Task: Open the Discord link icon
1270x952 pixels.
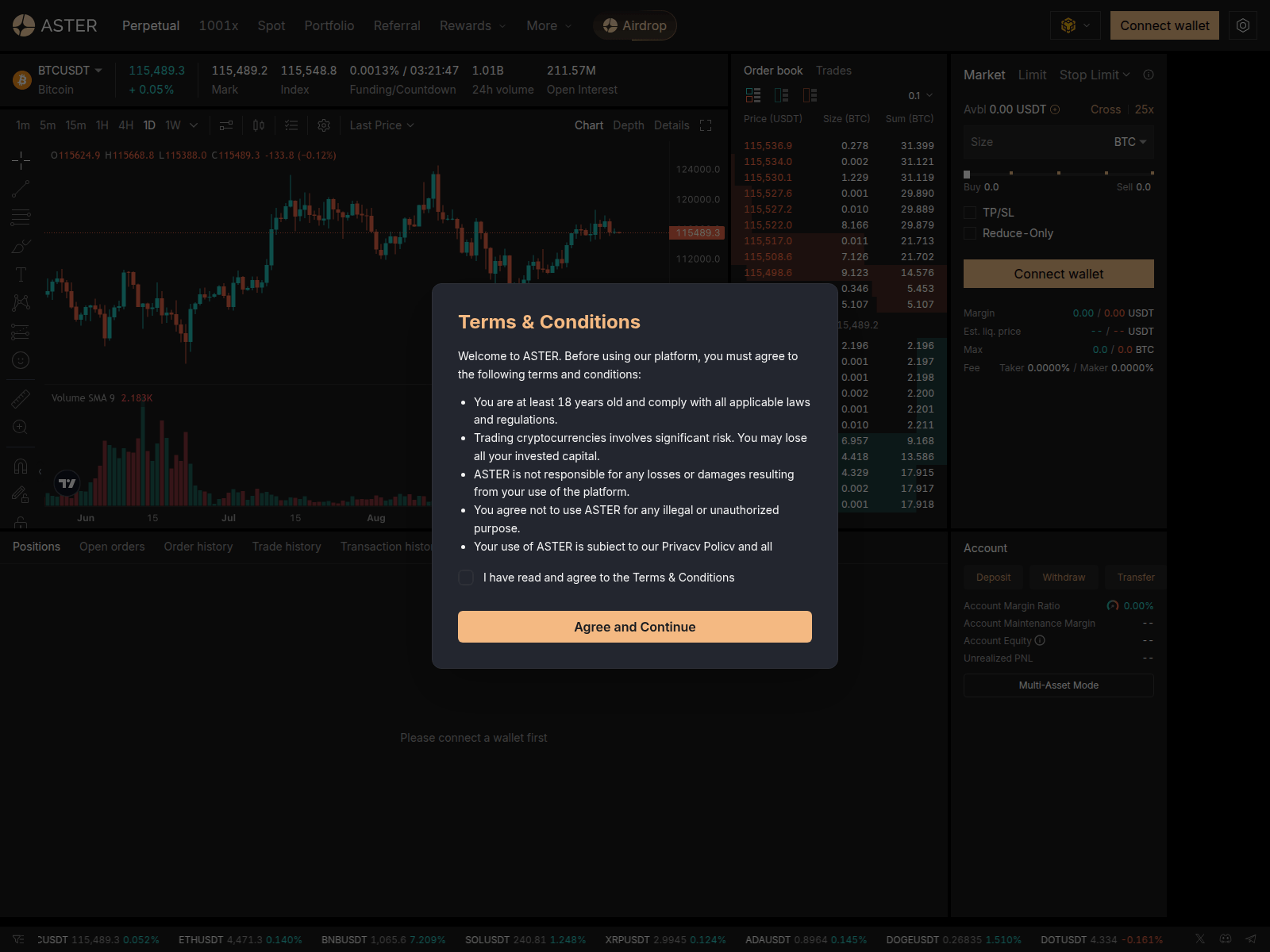Action: click(1226, 939)
